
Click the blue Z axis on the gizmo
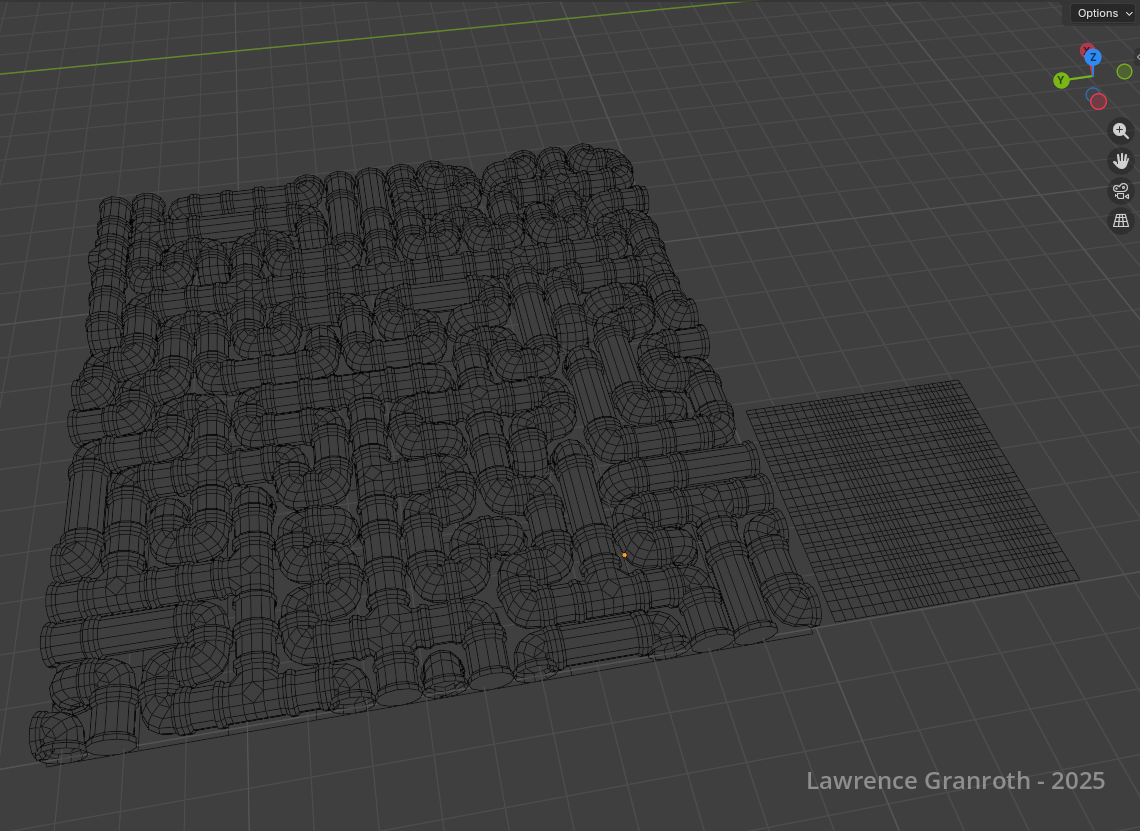1093,58
